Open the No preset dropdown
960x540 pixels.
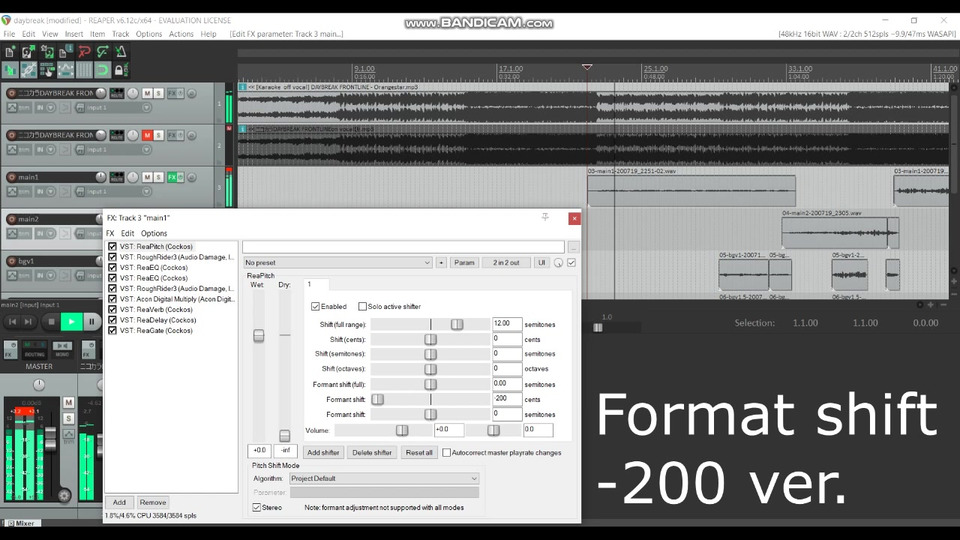337,263
